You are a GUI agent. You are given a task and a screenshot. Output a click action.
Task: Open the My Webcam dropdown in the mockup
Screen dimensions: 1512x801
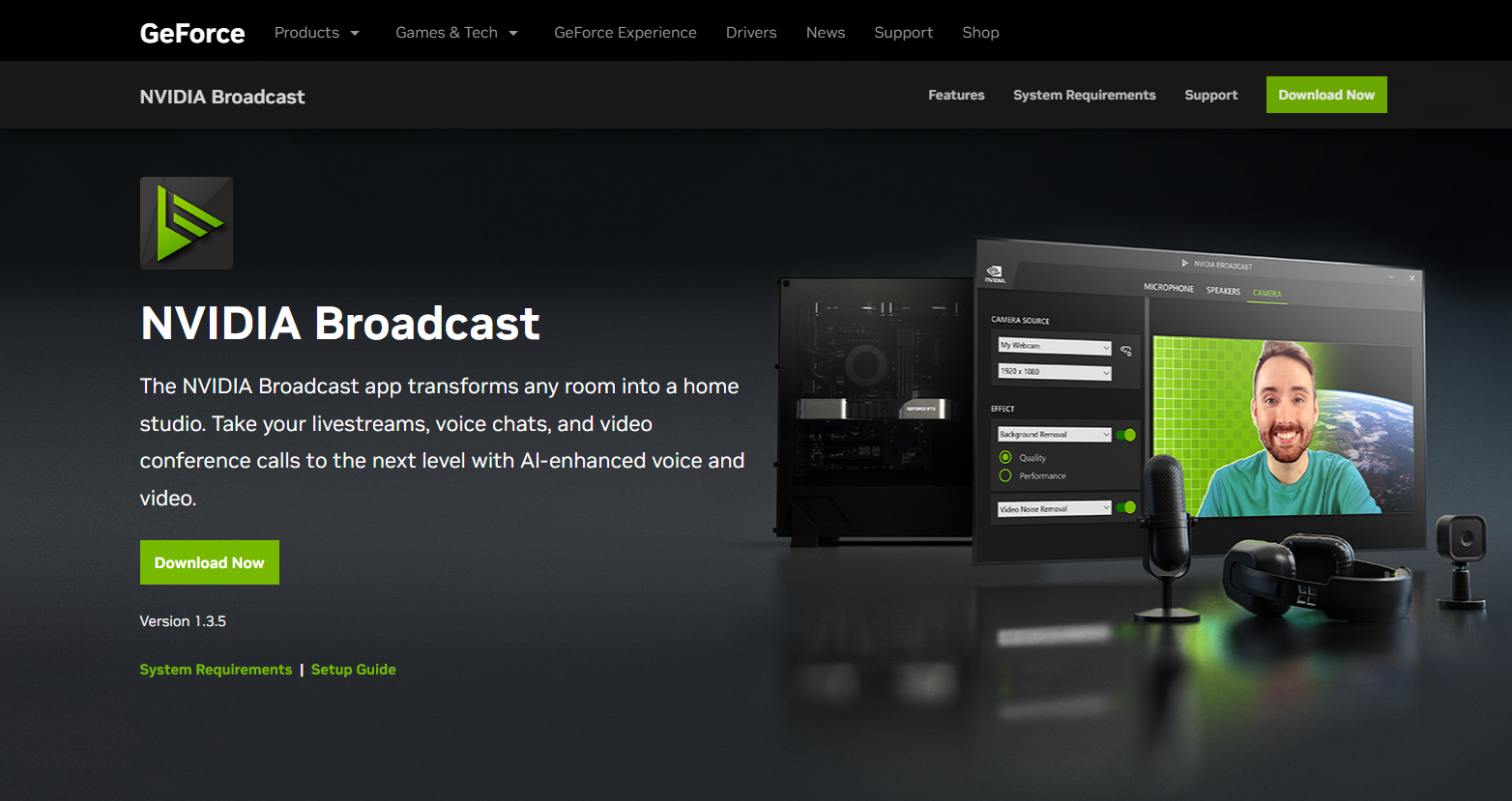pos(1055,346)
